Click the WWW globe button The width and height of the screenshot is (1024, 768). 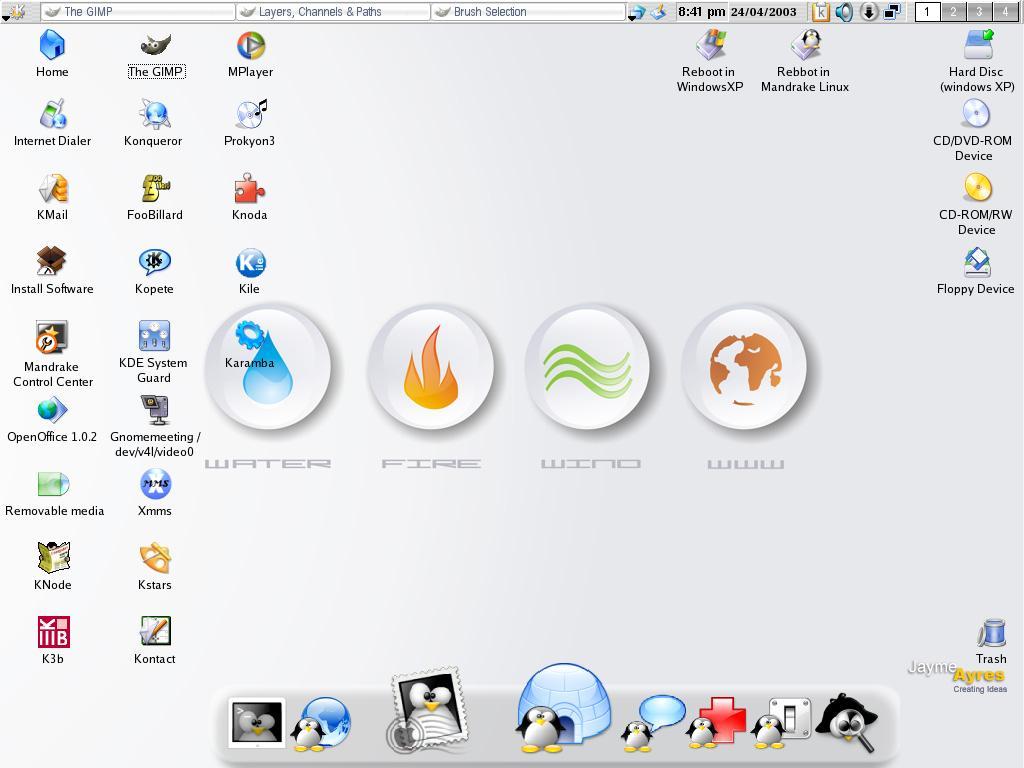click(x=744, y=367)
